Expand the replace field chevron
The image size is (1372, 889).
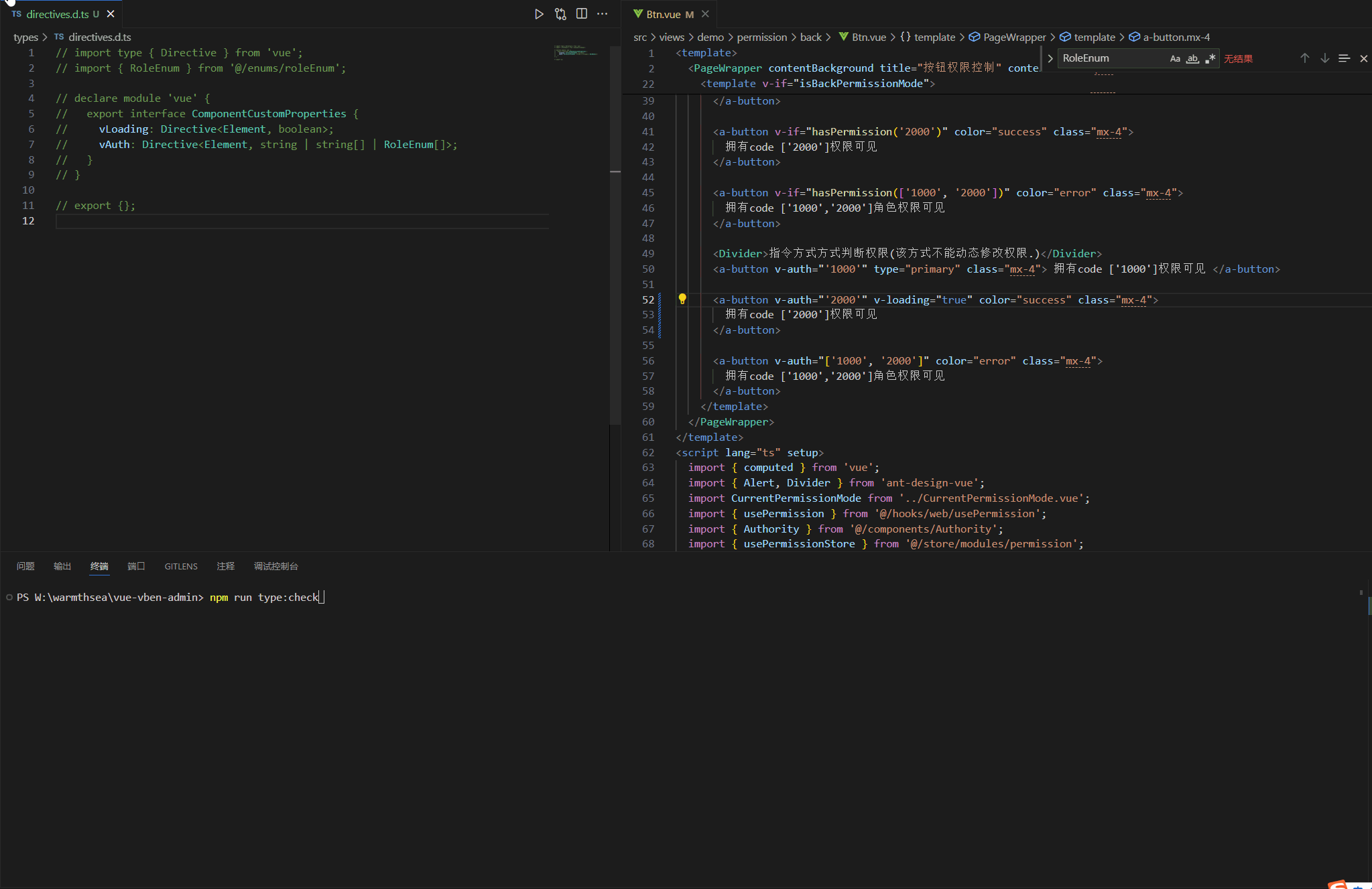1050,58
